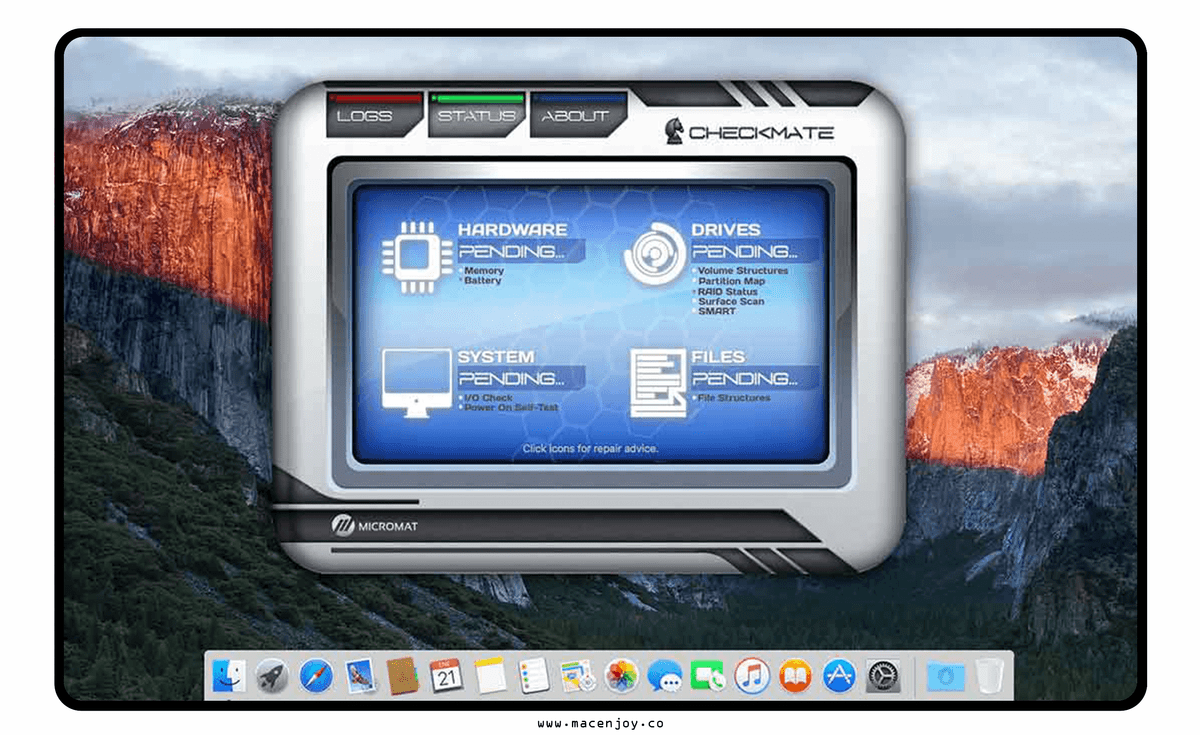The image size is (1200, 735).
Task: Select the FILES heading
Action: point(718,357)
